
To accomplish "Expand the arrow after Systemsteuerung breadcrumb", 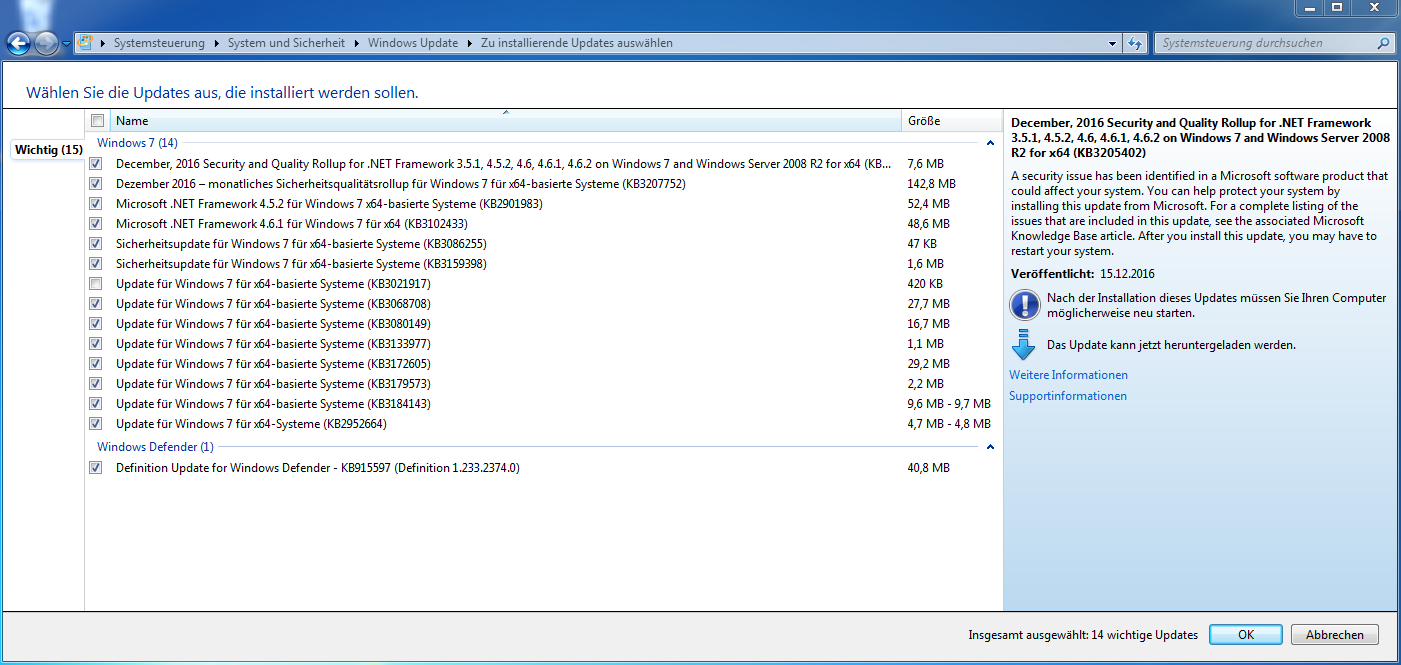I will point(216,43).
